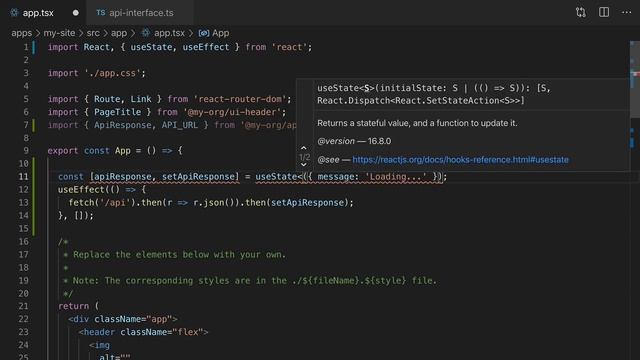Click the symbol icon beside App breadcrumb
The width and height of the screenshot is (640, 360).
(204, 33)
